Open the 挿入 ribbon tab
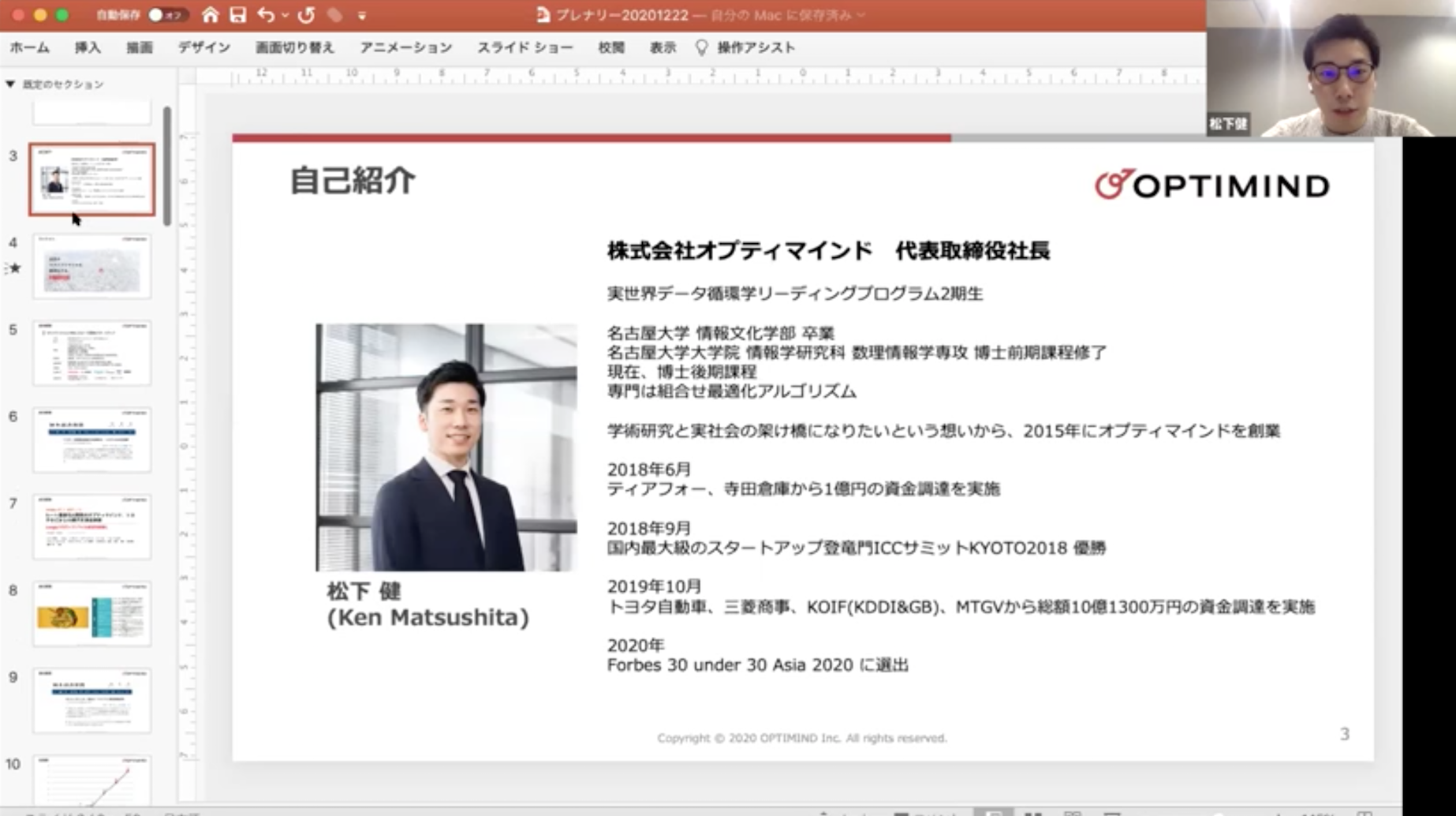1456x816 pixels. point(88,47)
